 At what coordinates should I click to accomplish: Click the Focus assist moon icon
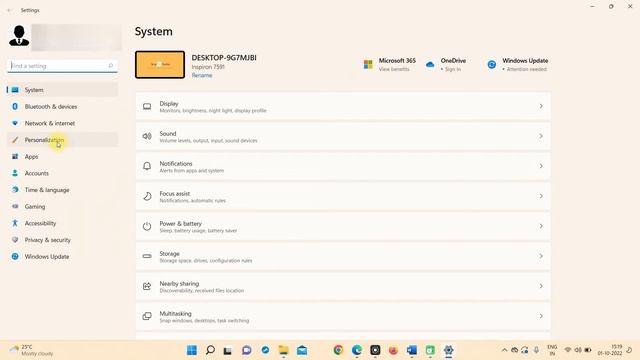[x=147, y=196]
